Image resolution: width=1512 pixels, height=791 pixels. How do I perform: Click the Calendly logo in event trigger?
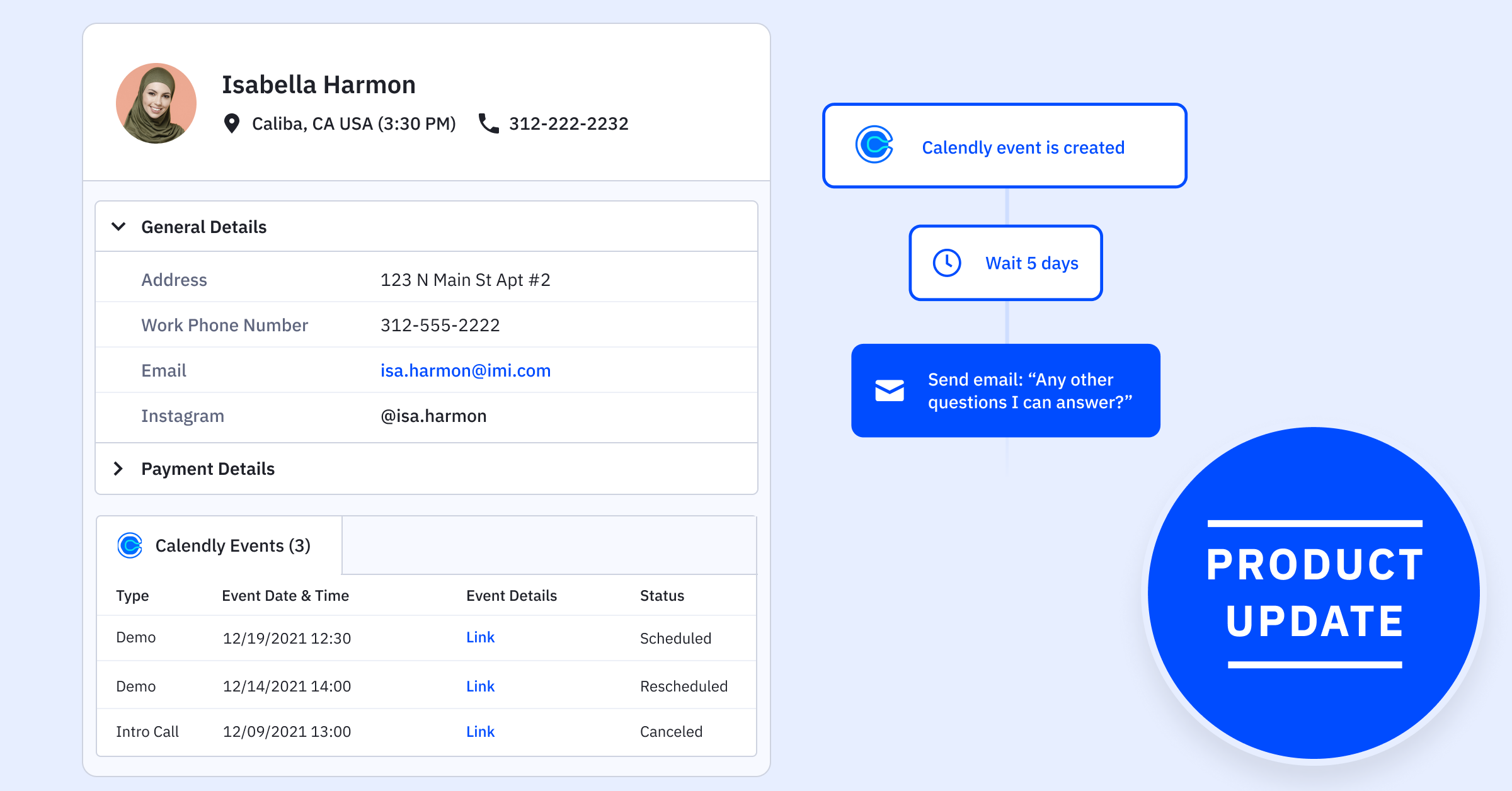[874, 145]
